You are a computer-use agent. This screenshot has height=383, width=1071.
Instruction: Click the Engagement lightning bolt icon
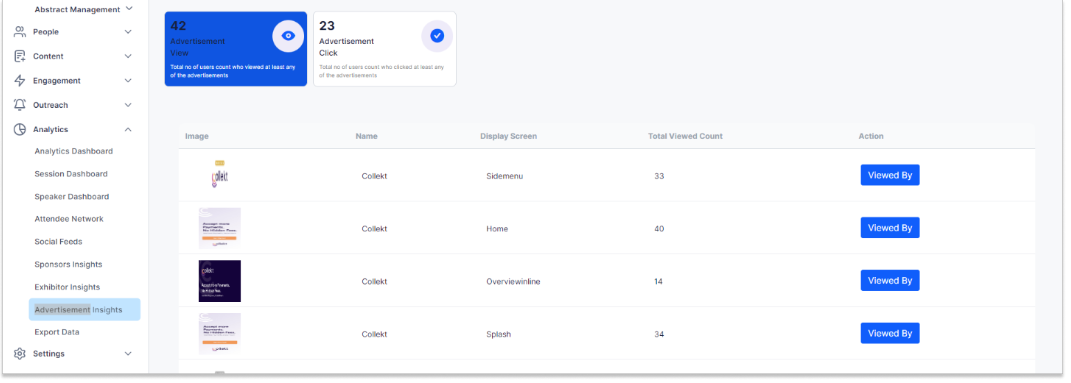(x=20, y=81)
